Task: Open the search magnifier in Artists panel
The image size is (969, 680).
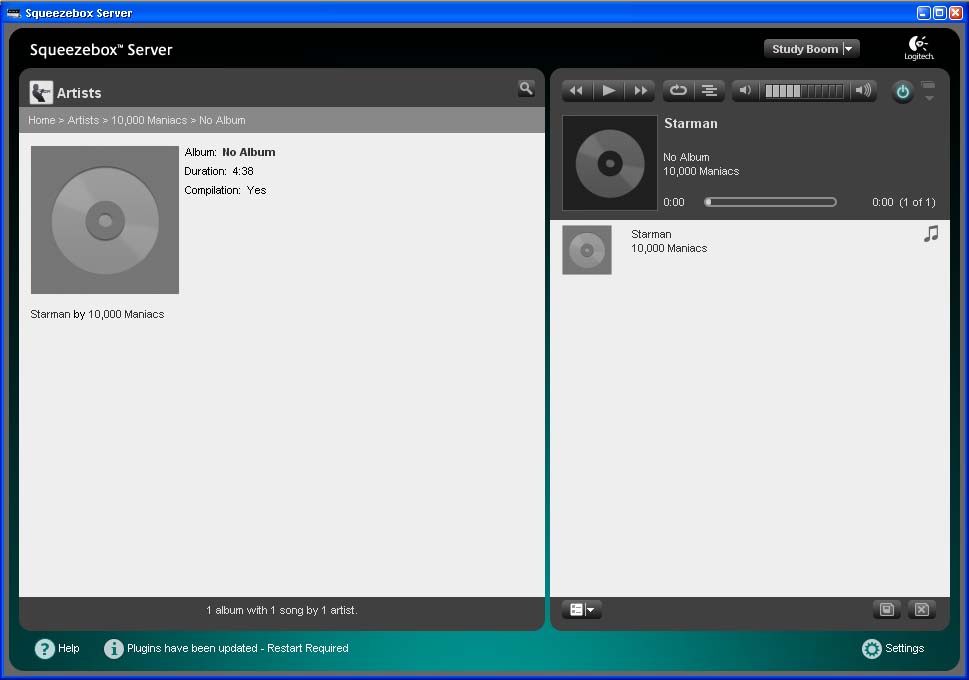Action: (x=526, y=89)
